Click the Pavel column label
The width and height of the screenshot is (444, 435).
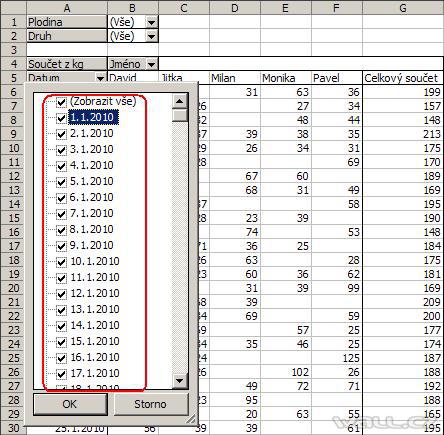coord(337,78)
